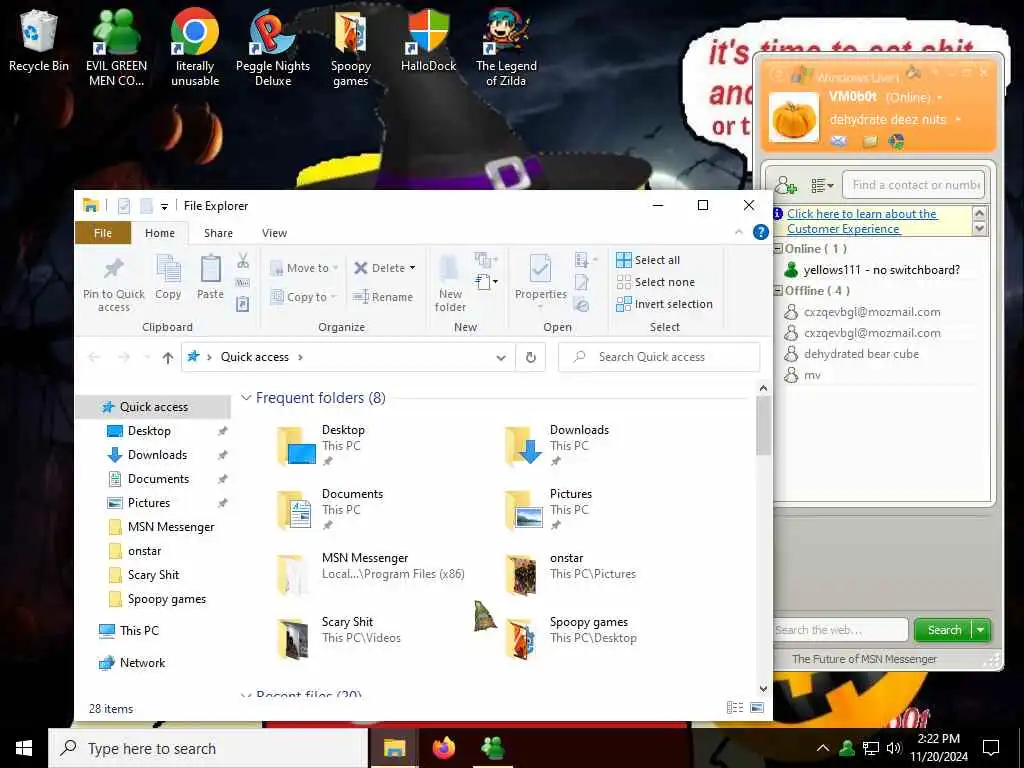Click the Cut scissors icon
The image size is (1024, 768).
coord(243,261)
